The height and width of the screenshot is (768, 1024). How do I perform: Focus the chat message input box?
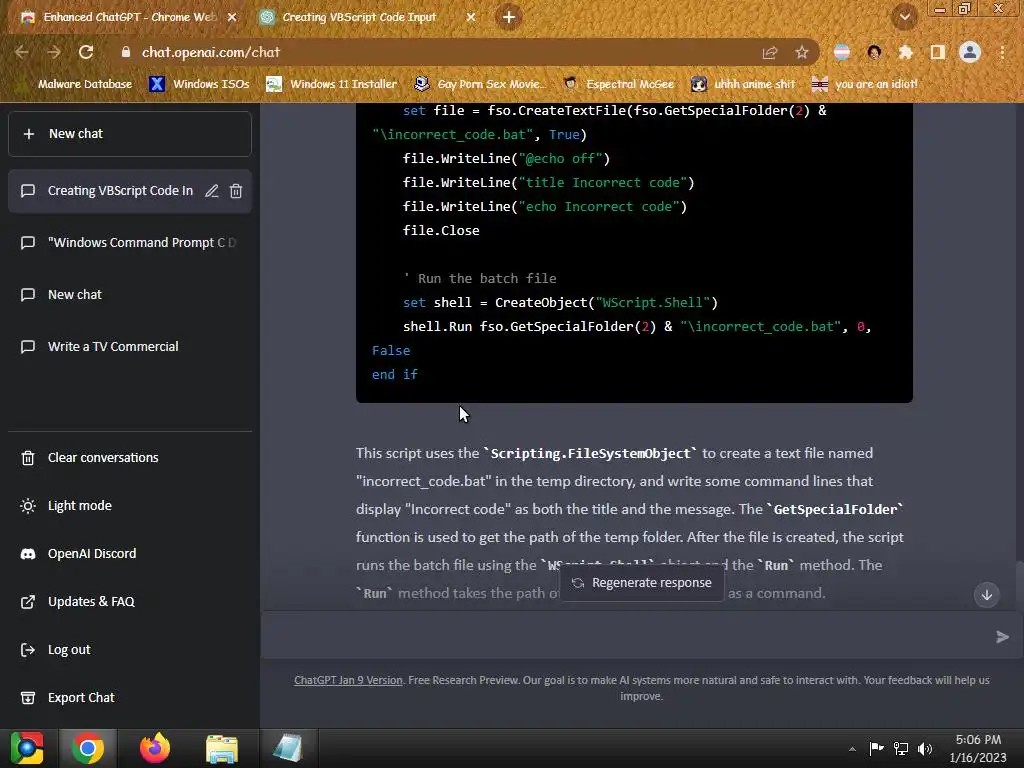click(627, 637)
